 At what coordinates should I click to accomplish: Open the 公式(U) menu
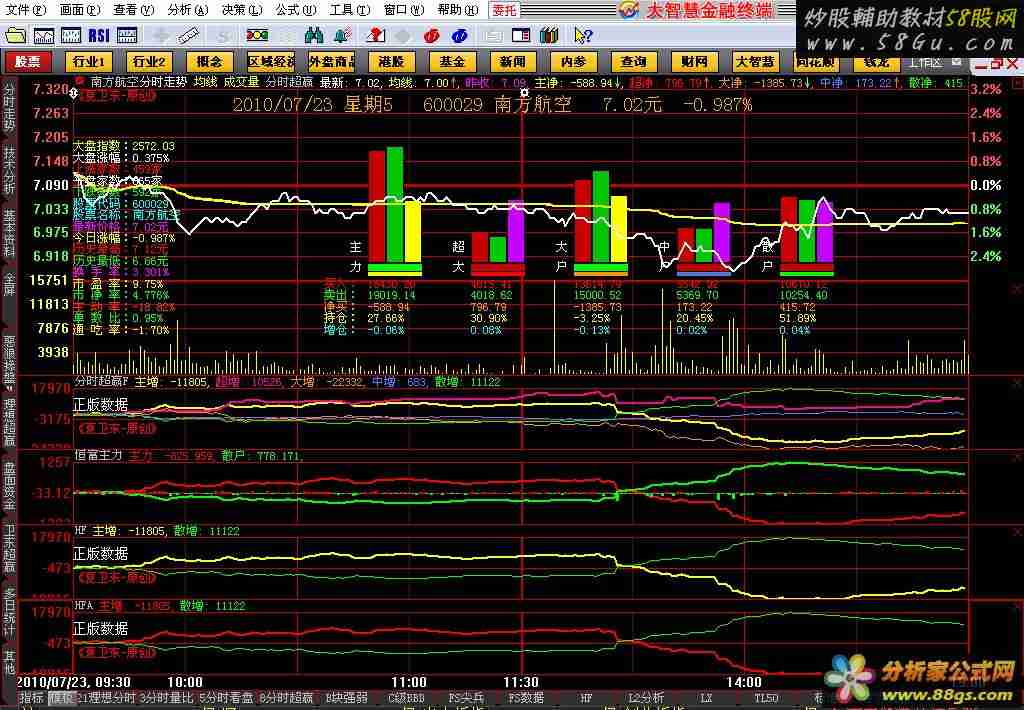click(x=296, y=10)
